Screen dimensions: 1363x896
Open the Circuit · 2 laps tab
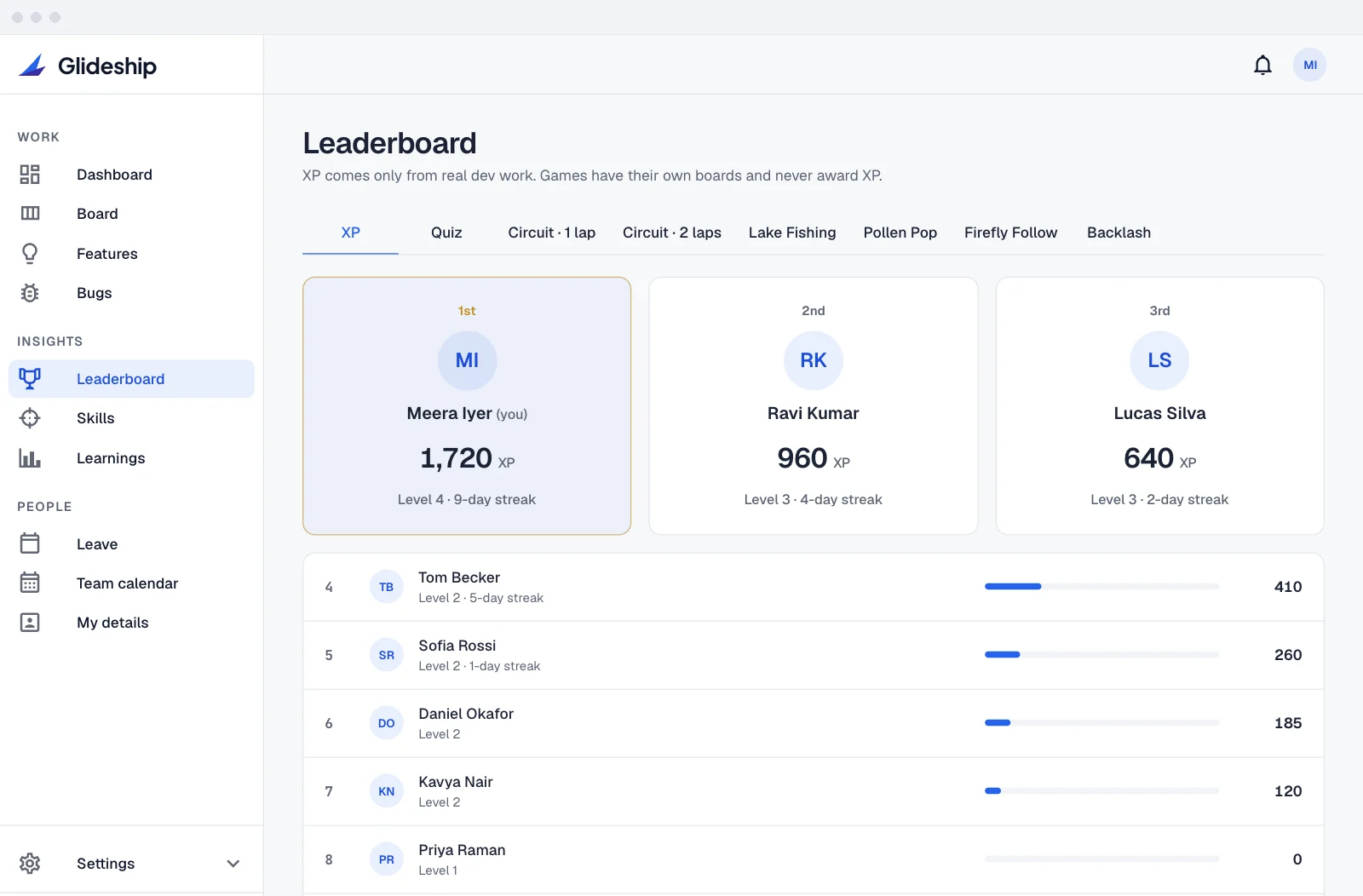672,233
